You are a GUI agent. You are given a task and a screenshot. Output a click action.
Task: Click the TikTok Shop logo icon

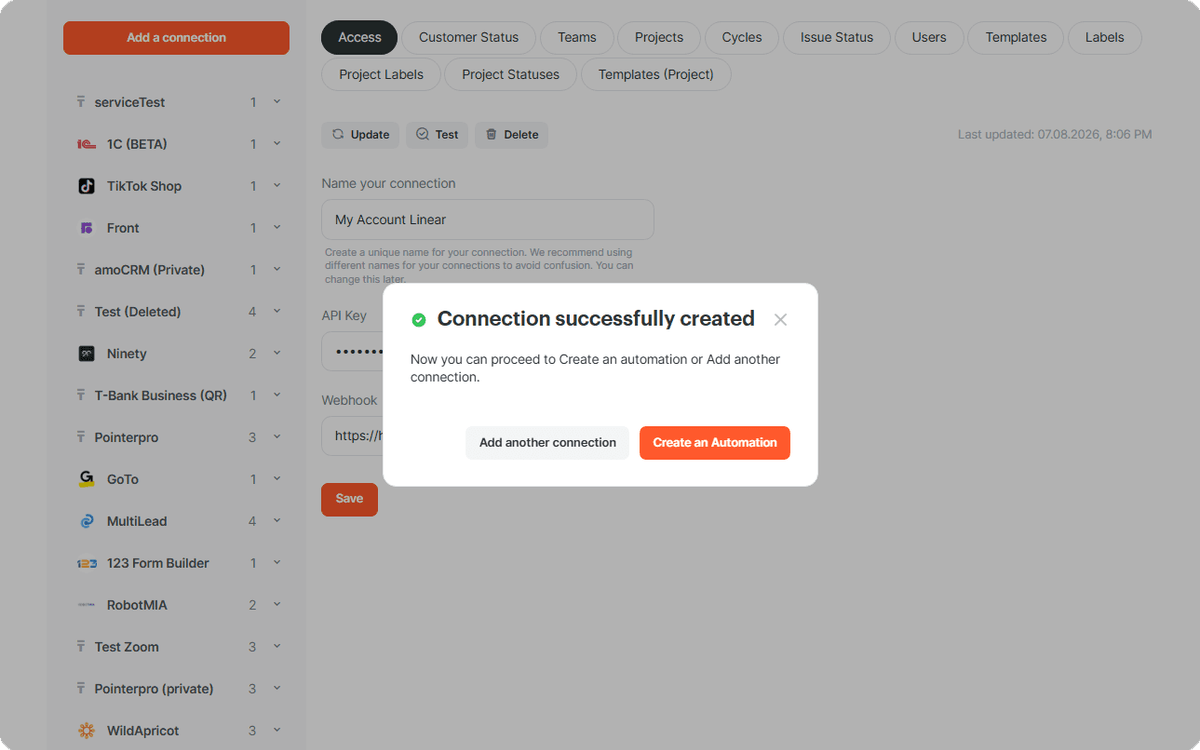87,186
